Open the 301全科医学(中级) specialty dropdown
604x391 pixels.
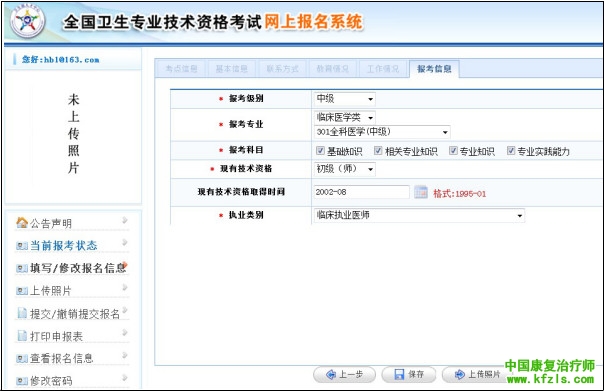click(x=382, y=132)
